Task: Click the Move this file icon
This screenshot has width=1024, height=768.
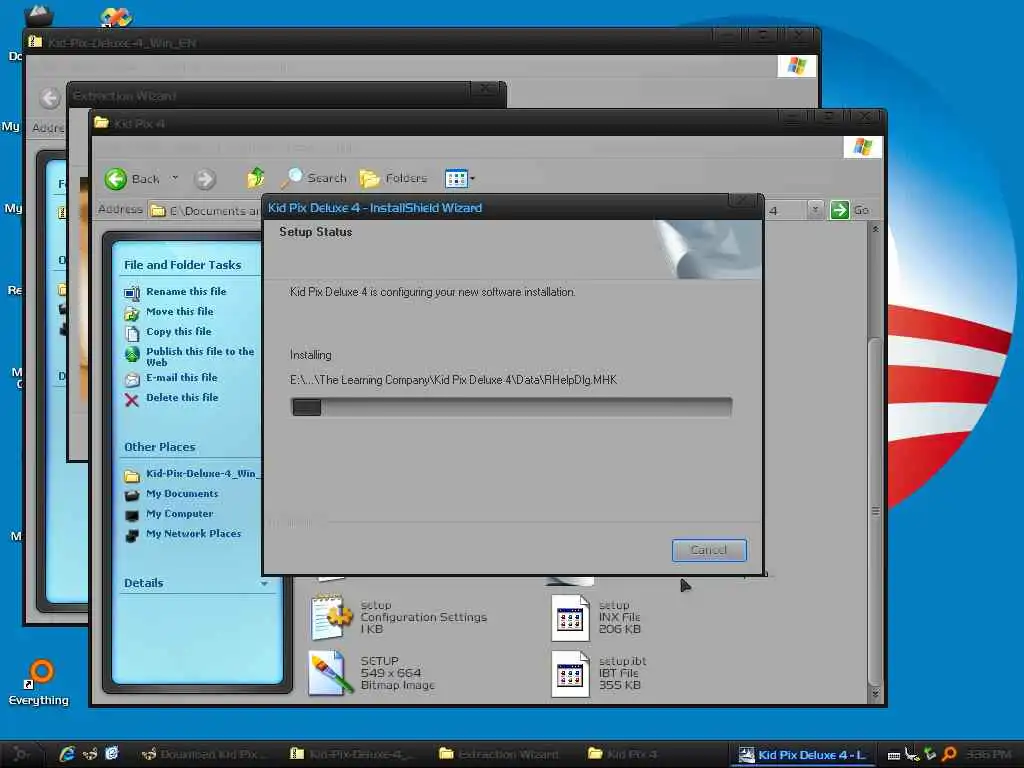Action: pyautogui.click(x=132, y=313)
